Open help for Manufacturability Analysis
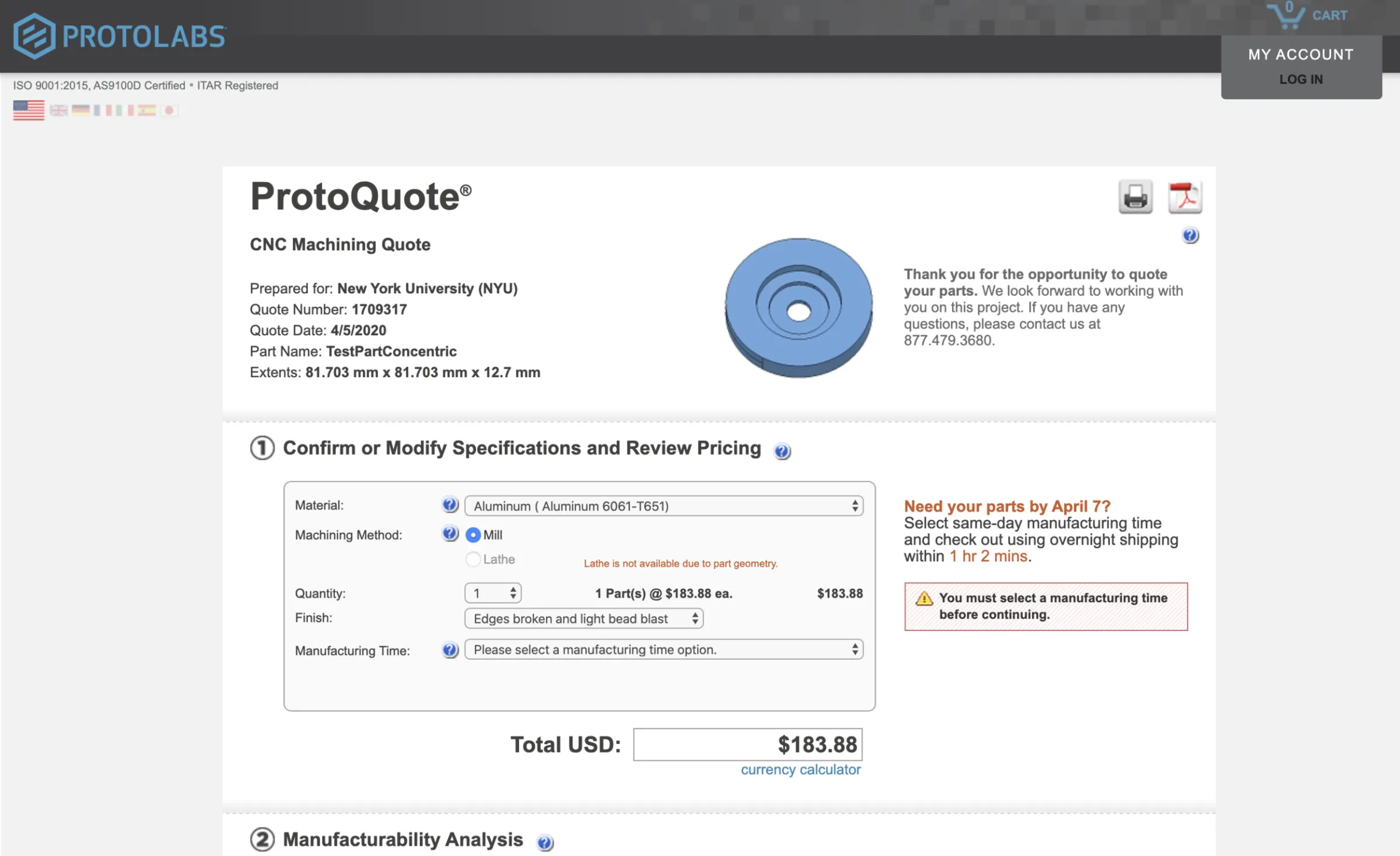Viewport: 1400px width, 856px height. coord(545,843)
